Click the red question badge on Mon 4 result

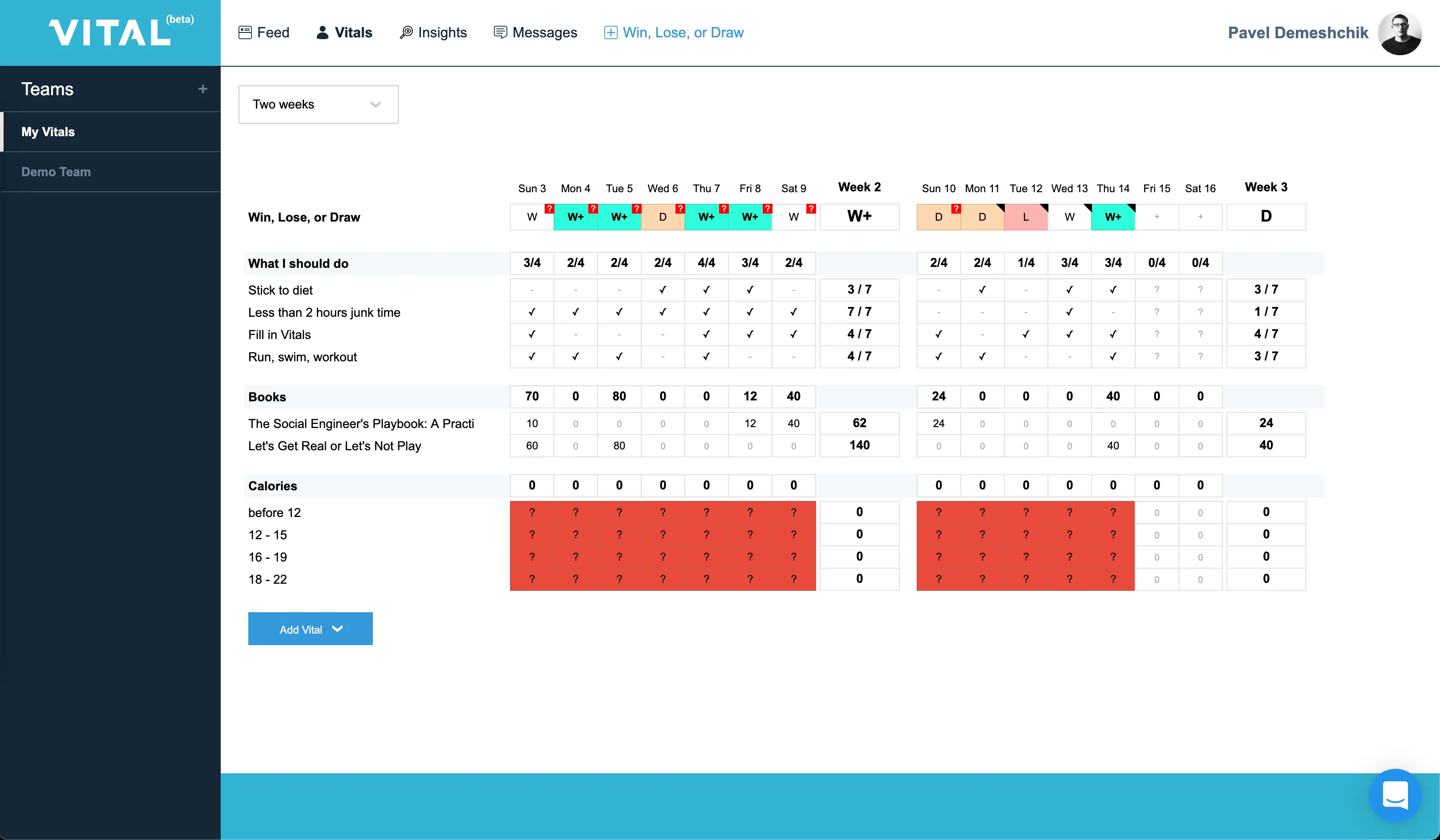pos(594,209)
